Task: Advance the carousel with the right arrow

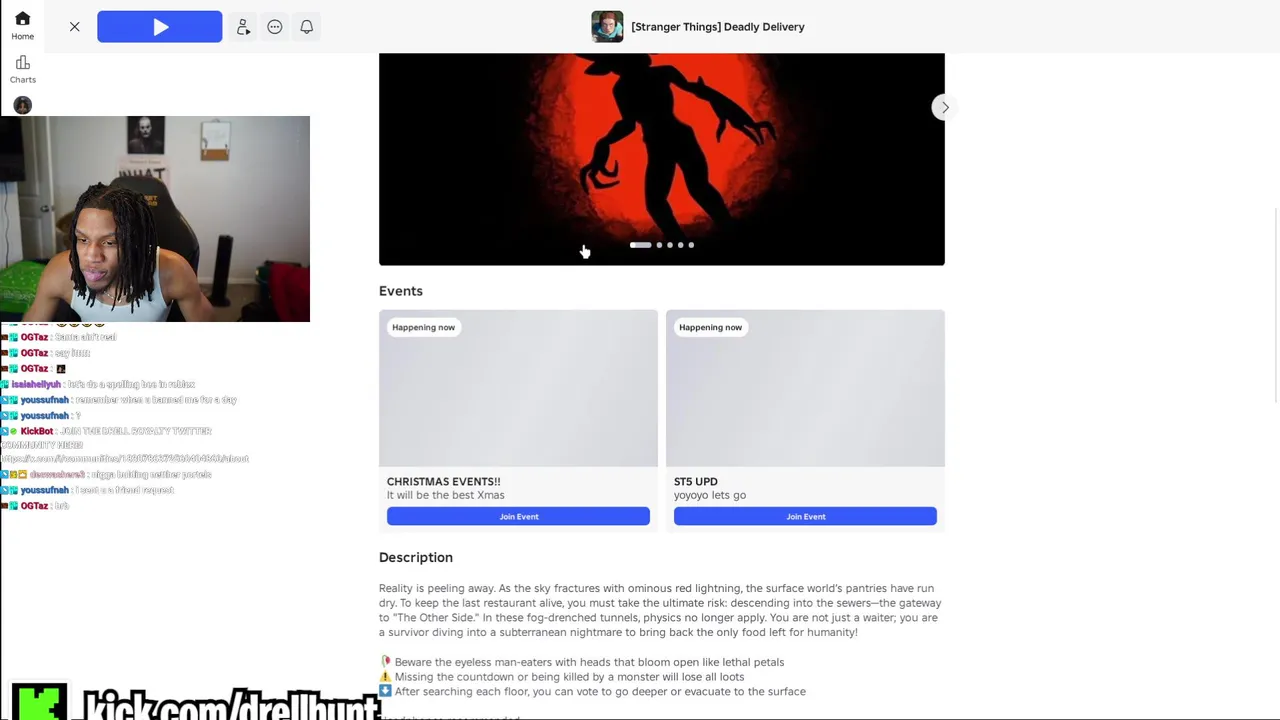Action: [944, 107]
